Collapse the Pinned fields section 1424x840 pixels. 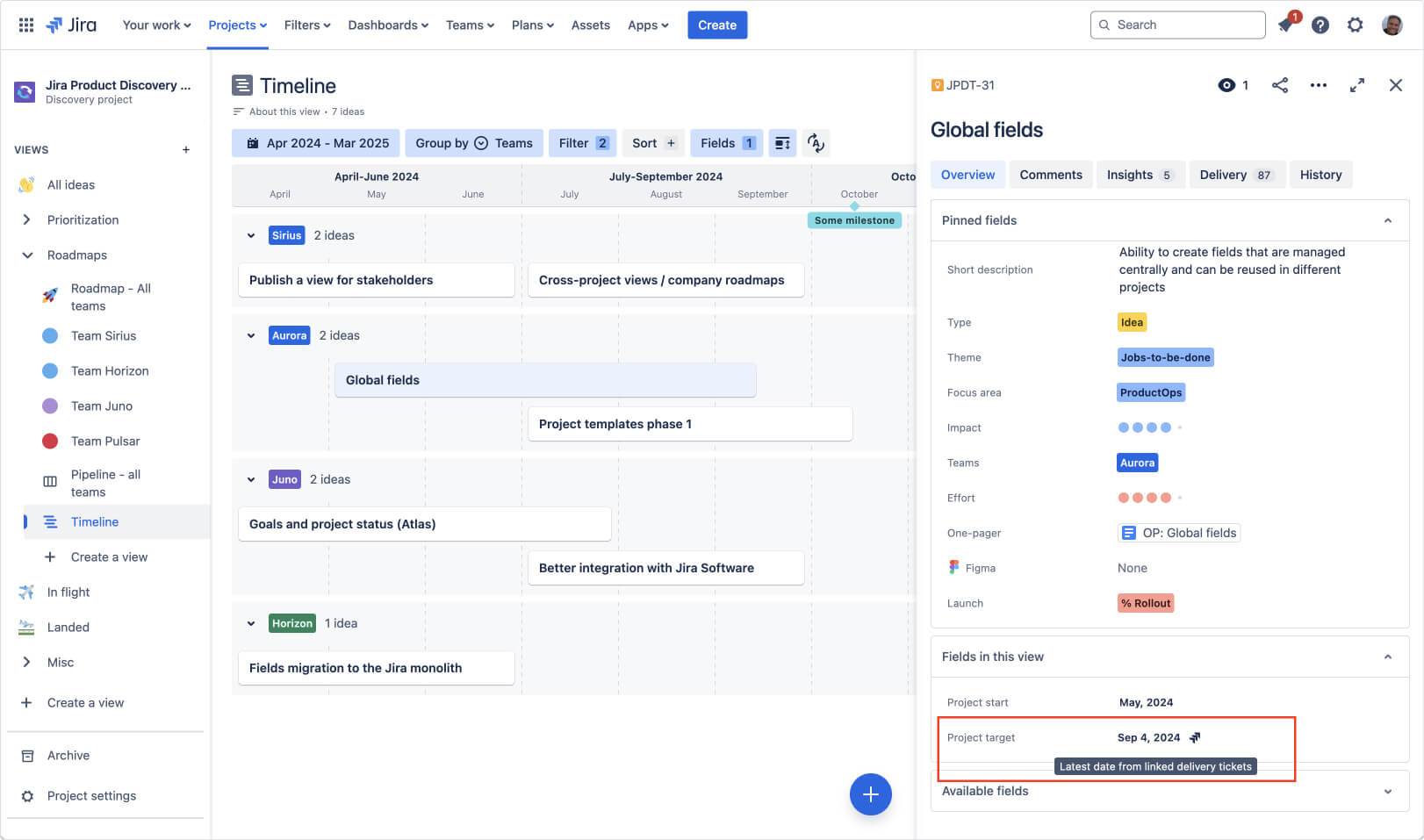point(1388,220)
